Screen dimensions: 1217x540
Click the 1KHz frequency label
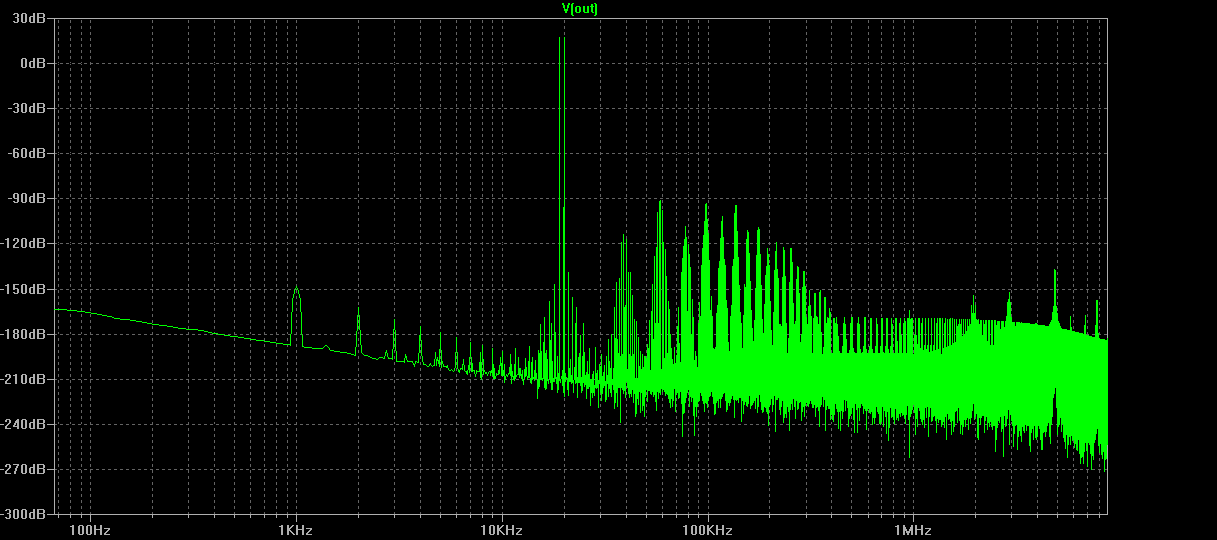point(296,529)
